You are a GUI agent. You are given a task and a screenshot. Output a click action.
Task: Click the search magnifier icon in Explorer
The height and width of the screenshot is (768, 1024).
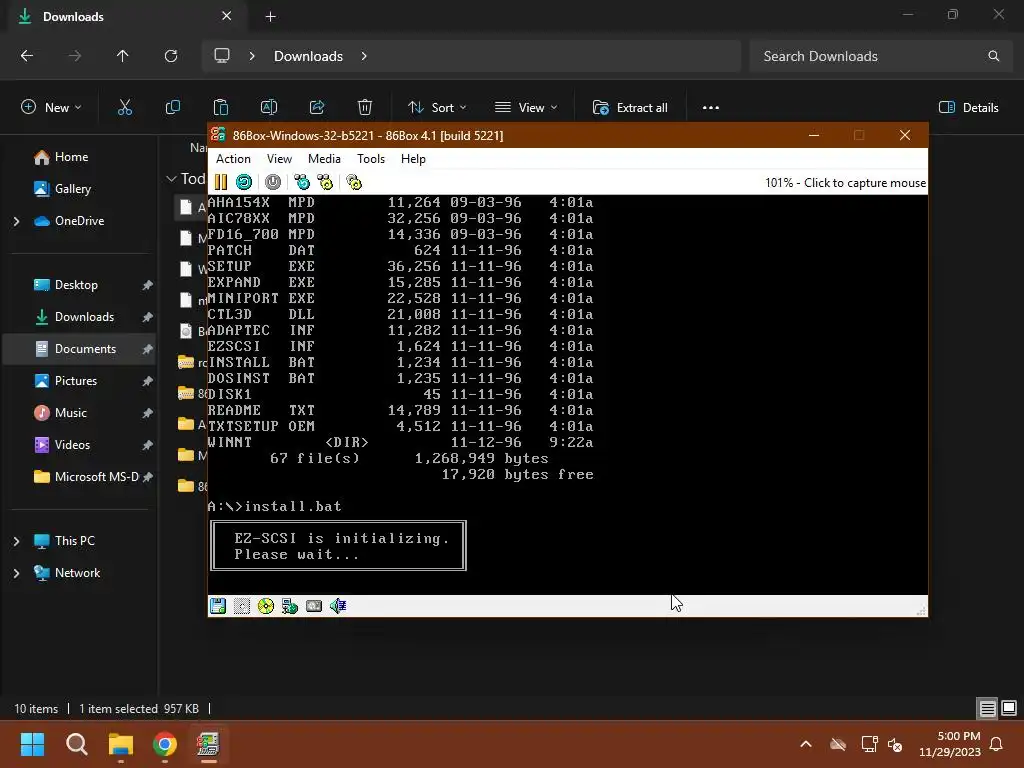993,56
